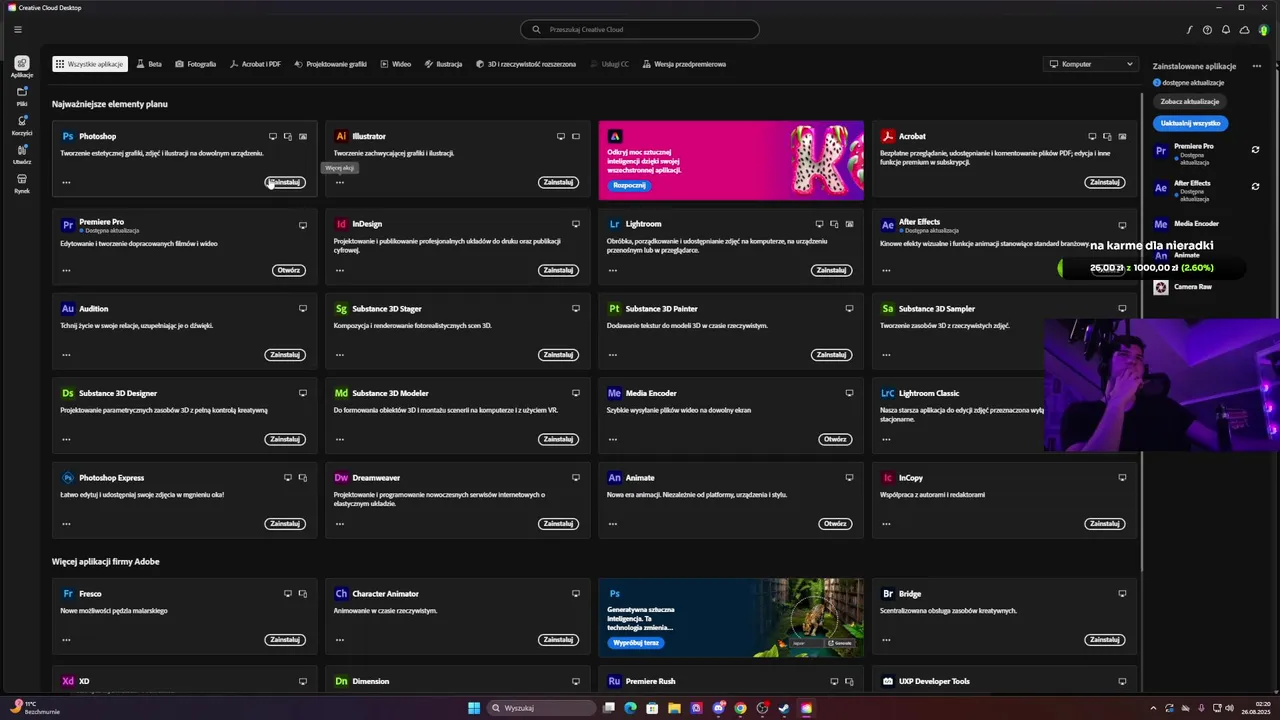Switch to the Projektowanie grafiki tab
This screenshot has height=720, width=1280.
point(330,64)
